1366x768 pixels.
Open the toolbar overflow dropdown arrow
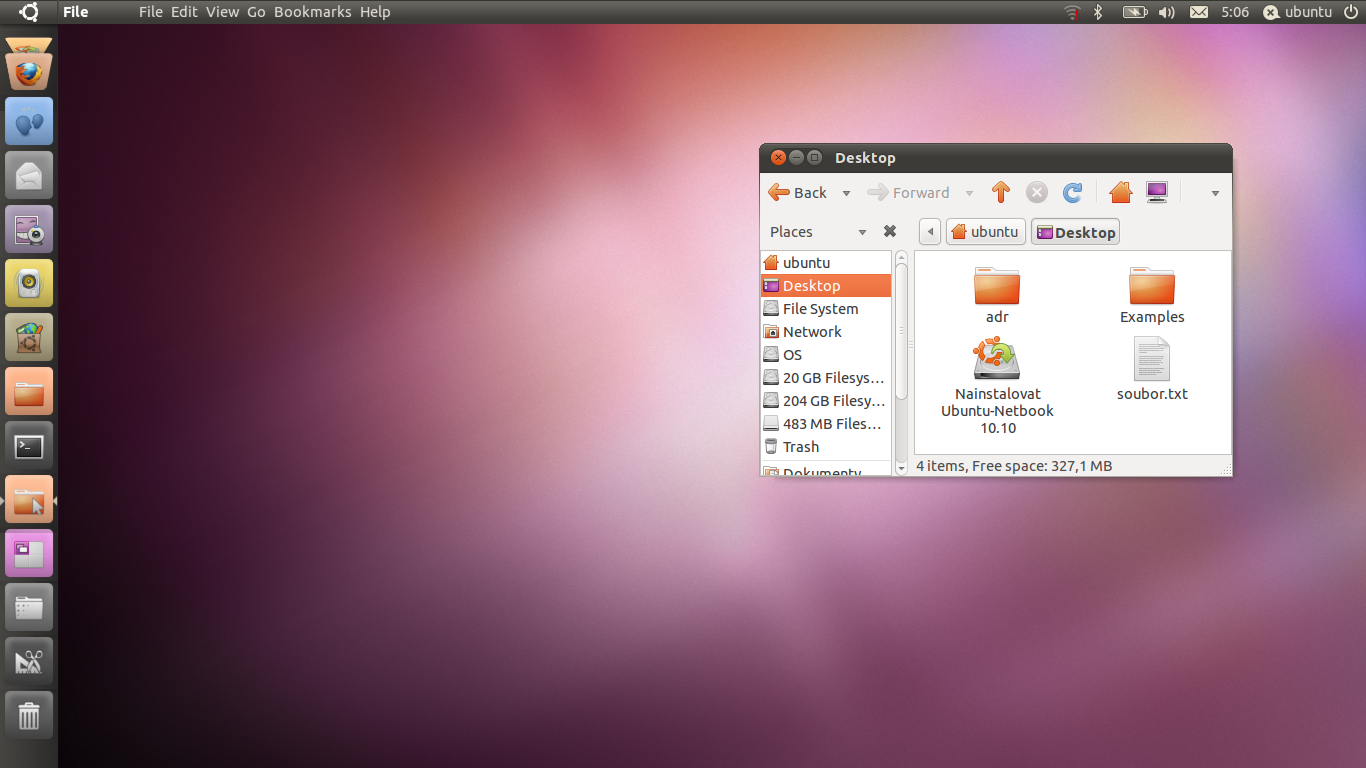click(x=1215, y=193)
